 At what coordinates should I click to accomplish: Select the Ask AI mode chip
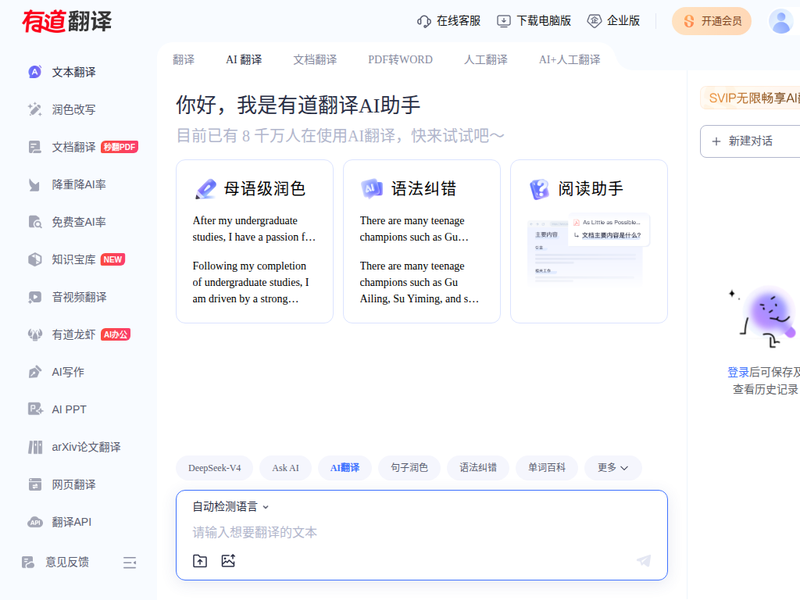[285, 468]
